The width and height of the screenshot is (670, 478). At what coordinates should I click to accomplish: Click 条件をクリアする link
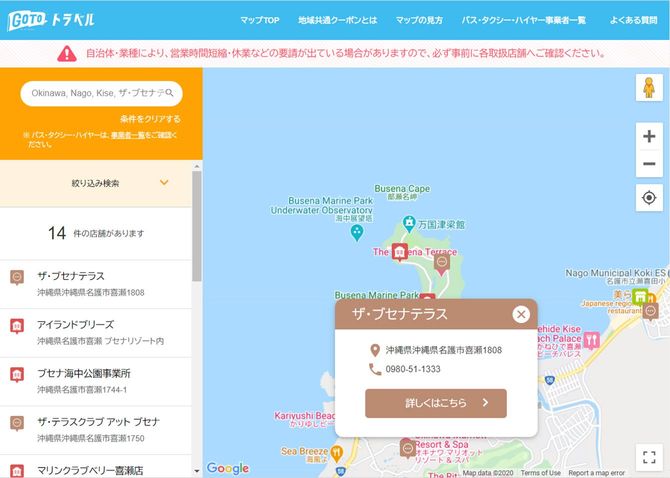tap(150, 119)
